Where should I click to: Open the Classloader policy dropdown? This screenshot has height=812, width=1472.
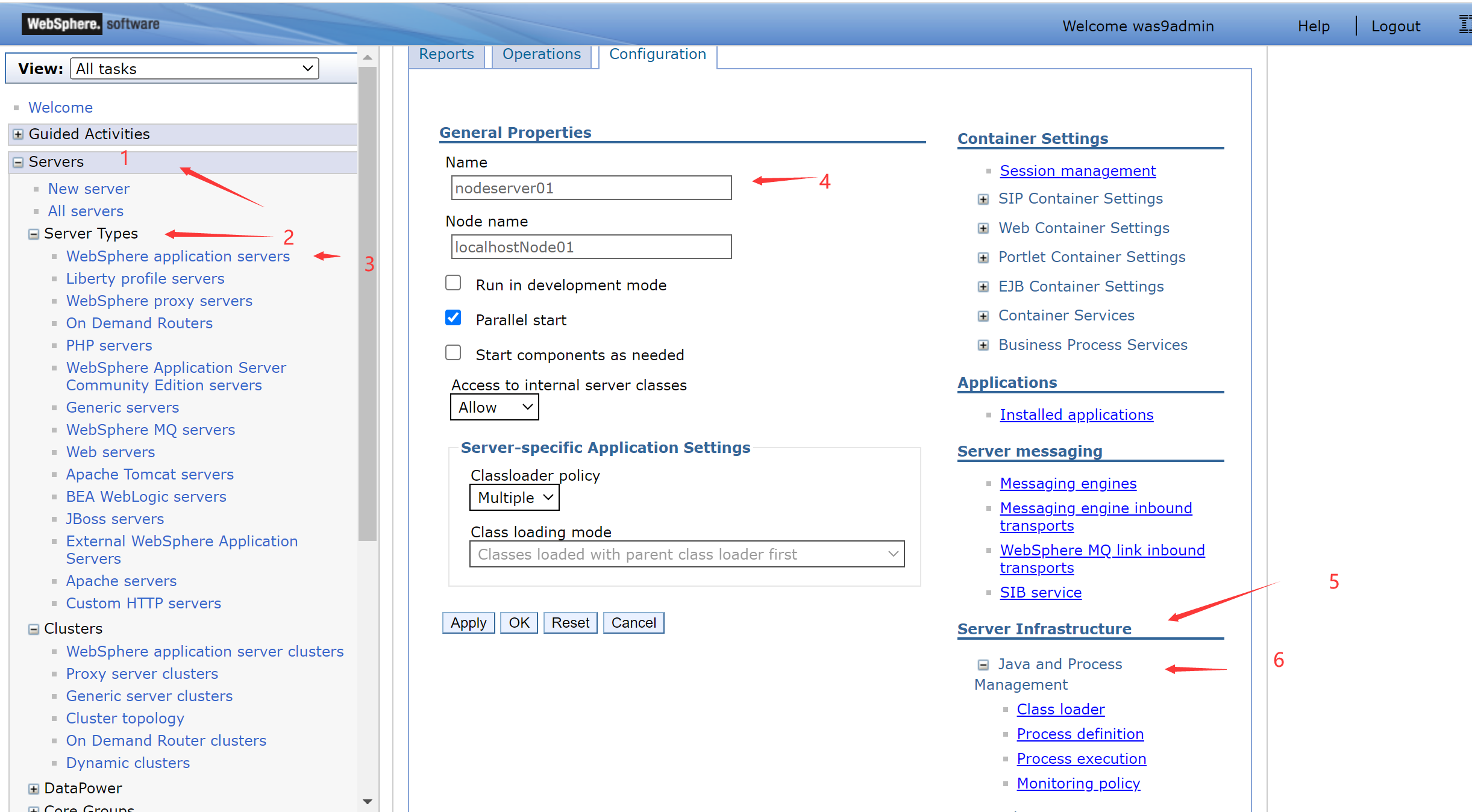click(x=515, y=498)
